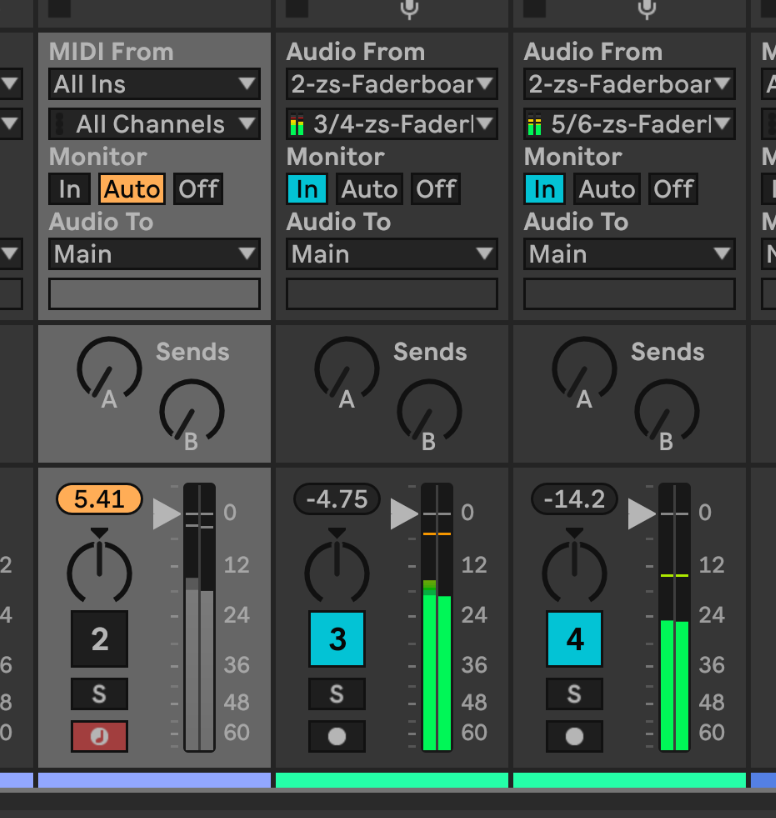
Task: Arm track 4 for recording
Action: 574,736
